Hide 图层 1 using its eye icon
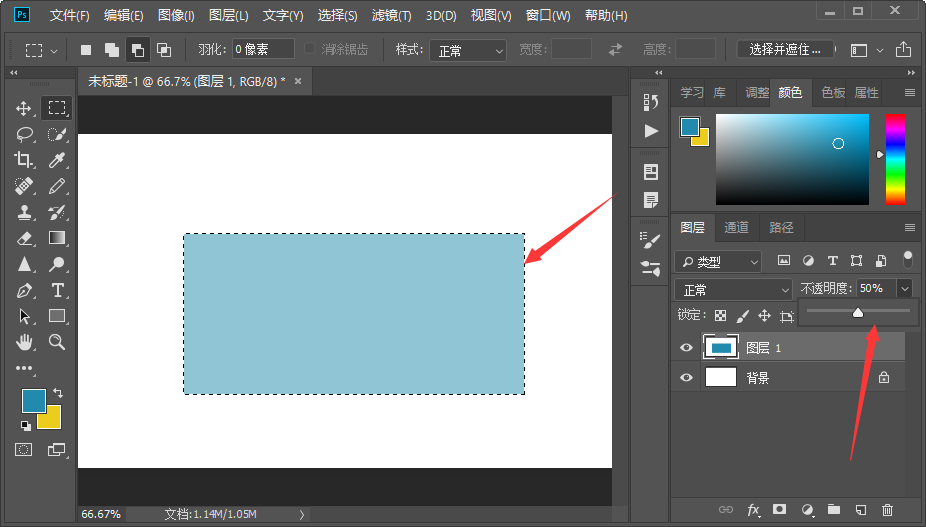 (686, 347)
